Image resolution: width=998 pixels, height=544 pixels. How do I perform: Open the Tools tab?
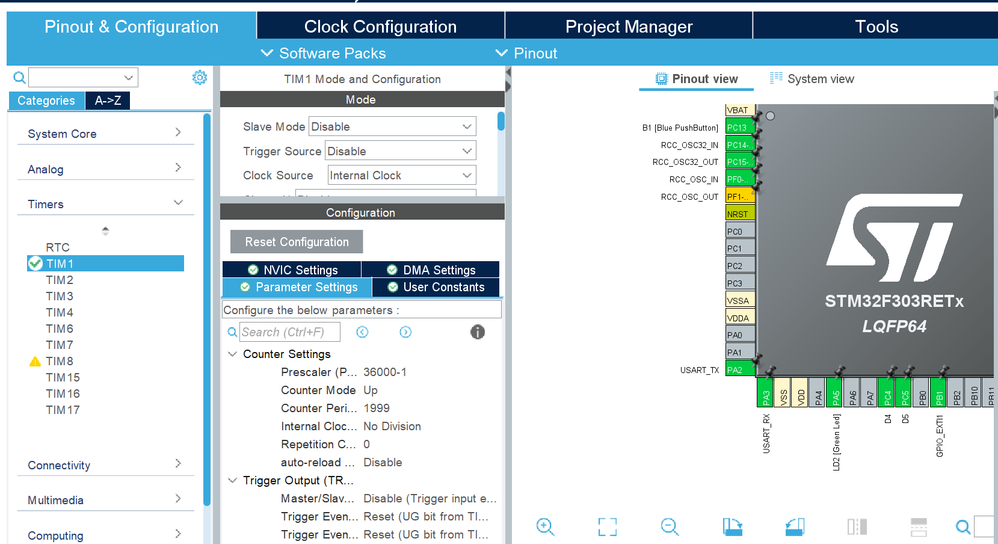876,27
